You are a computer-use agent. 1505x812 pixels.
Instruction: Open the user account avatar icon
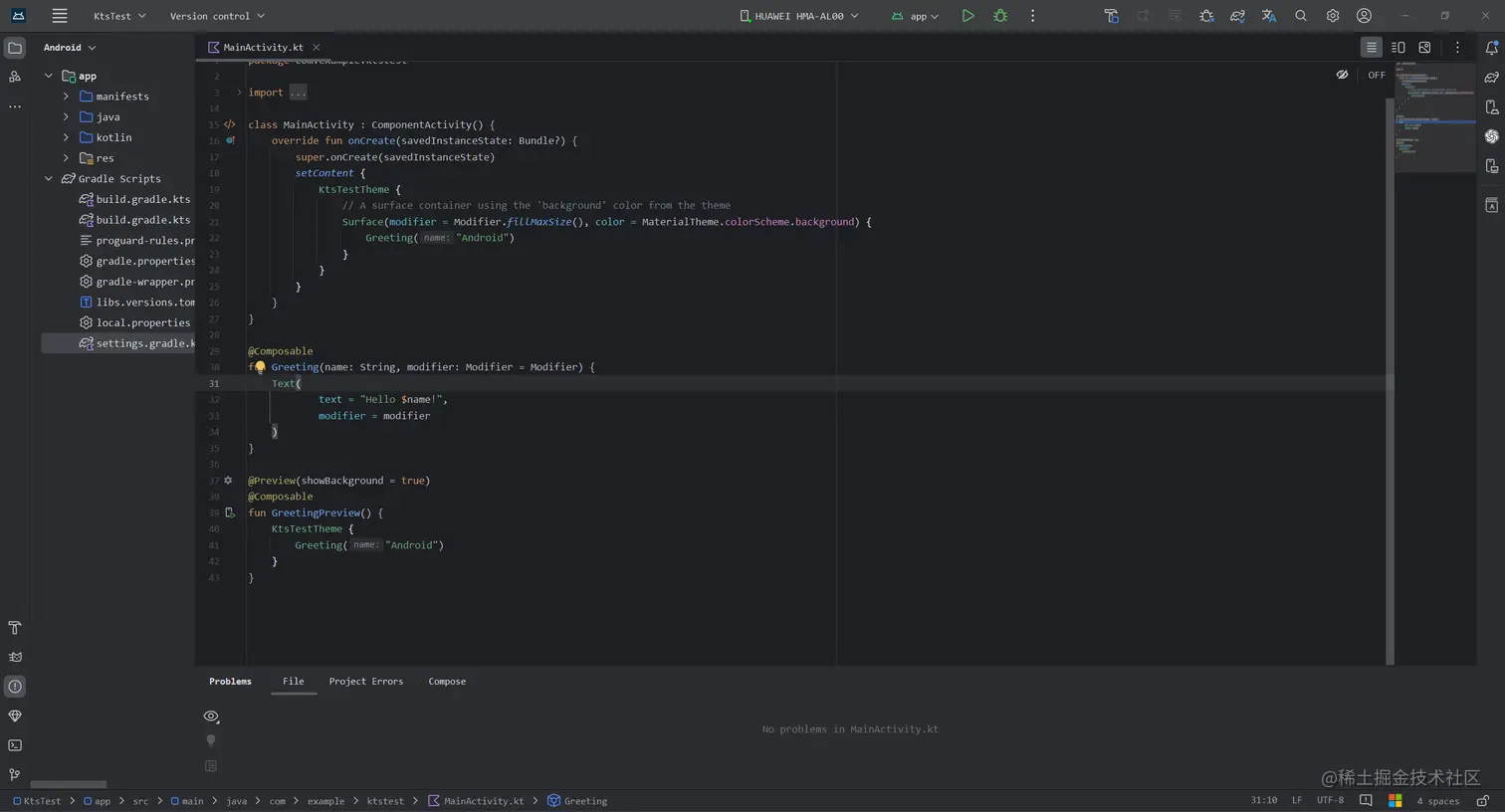coord(1364,16)
